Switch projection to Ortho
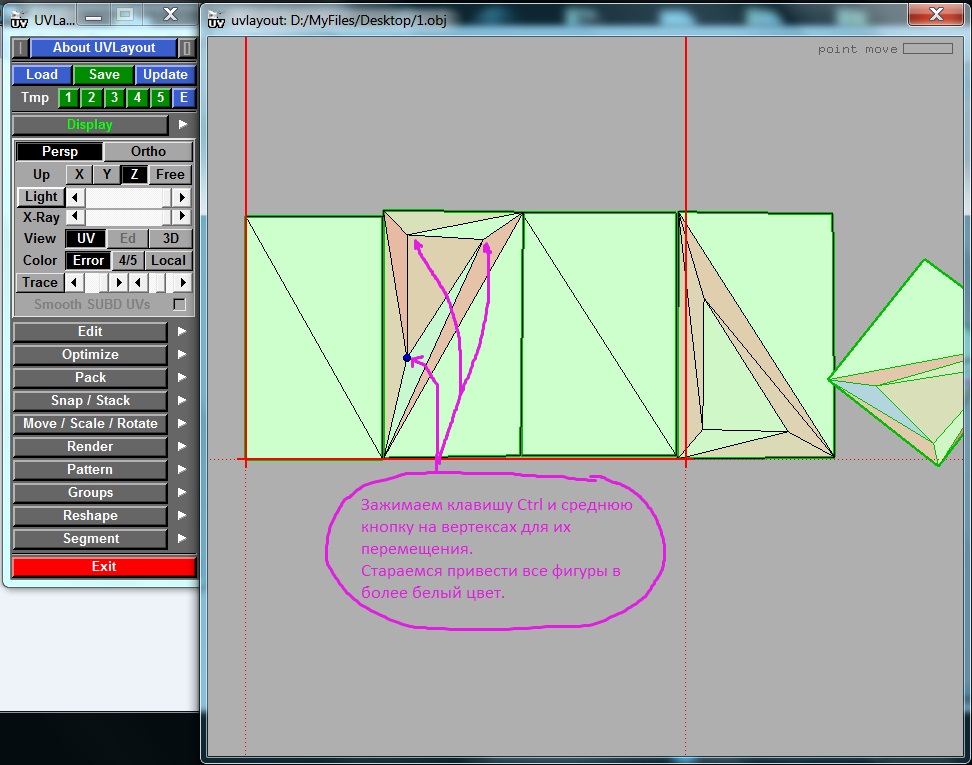972x765 pixels. point(148,151)
